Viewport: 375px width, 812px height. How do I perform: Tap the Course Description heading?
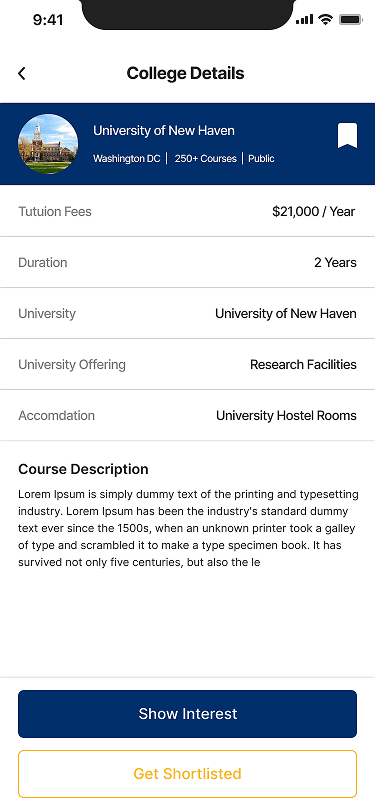pyautogui.click(x=83, y=469)
